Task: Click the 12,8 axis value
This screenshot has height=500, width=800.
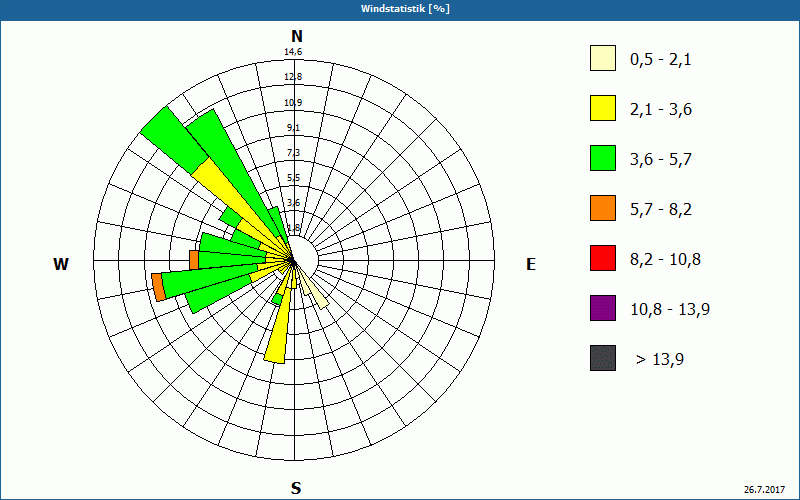Action: point(293,77)
